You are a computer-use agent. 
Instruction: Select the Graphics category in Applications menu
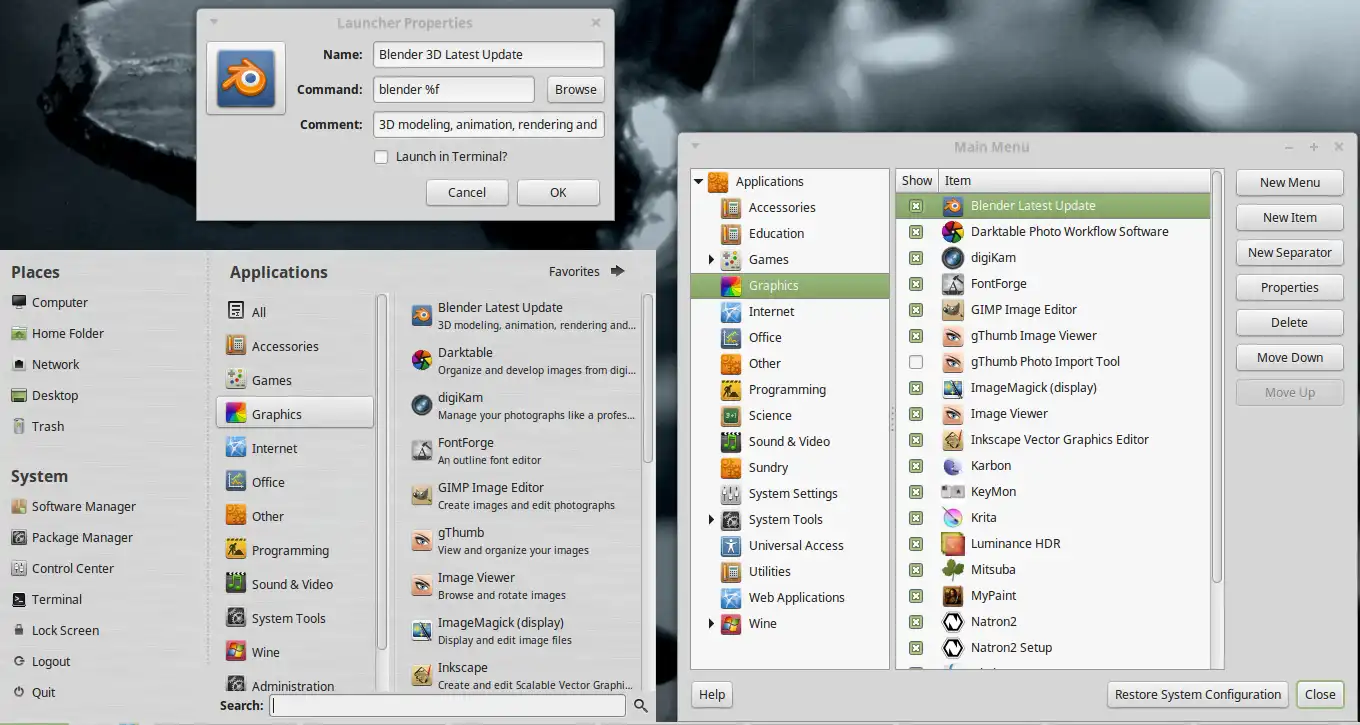pyautogui.click(x=295, y=414)
